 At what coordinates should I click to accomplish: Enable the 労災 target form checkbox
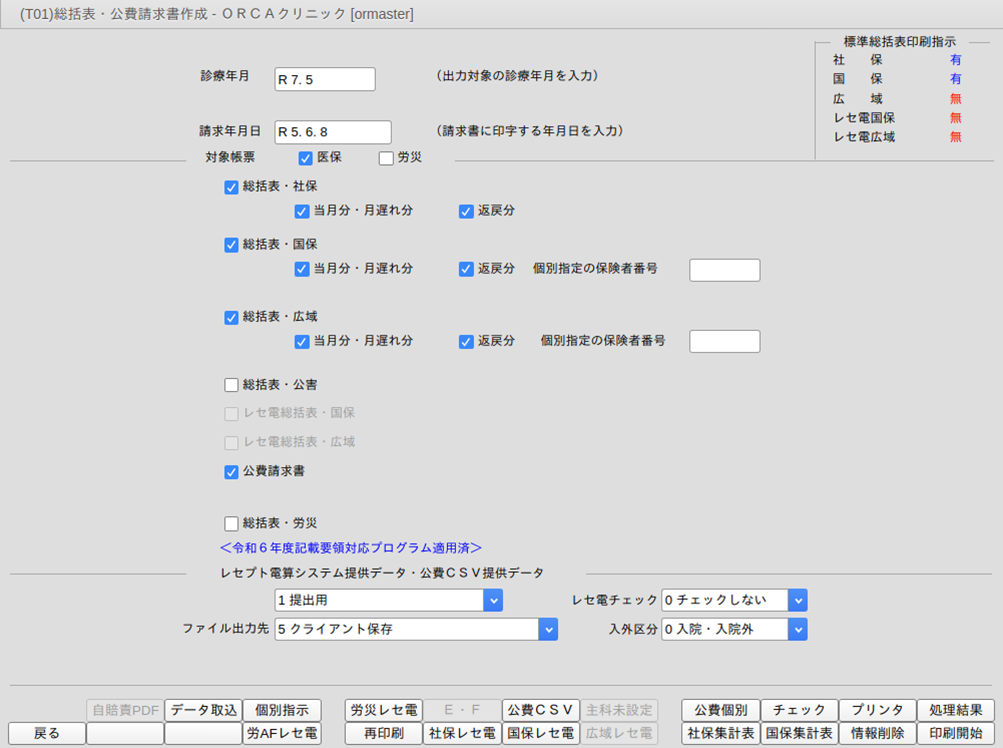386,157
